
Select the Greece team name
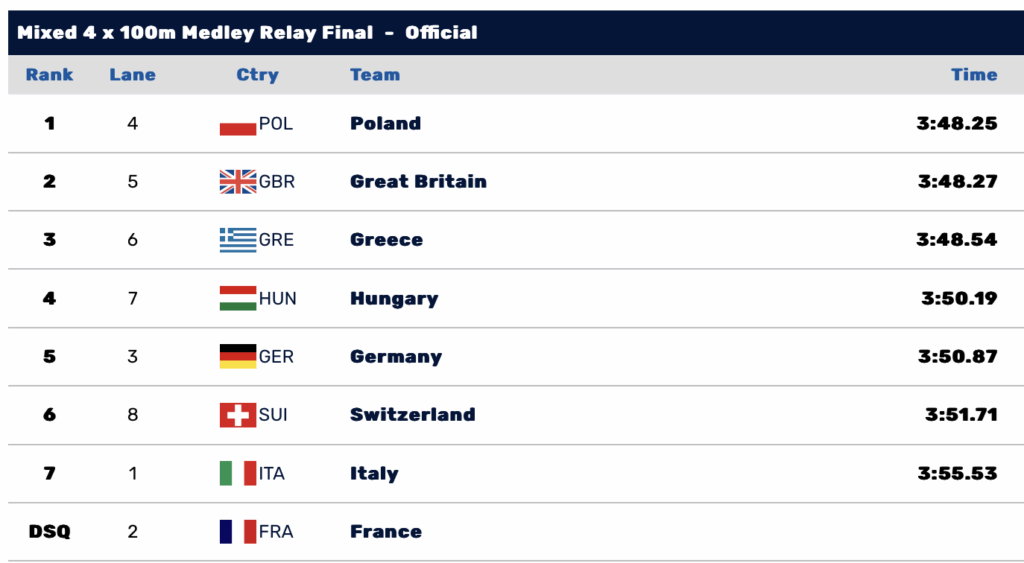point(386,240)
